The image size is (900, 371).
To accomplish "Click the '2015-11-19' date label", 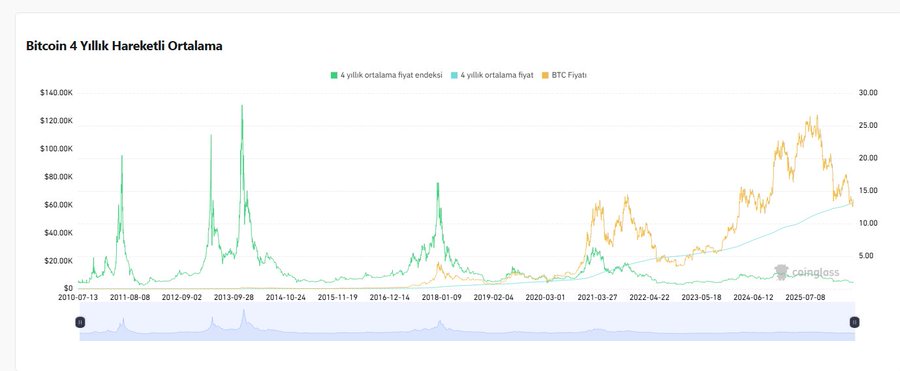I will click(x=338, y=297).
